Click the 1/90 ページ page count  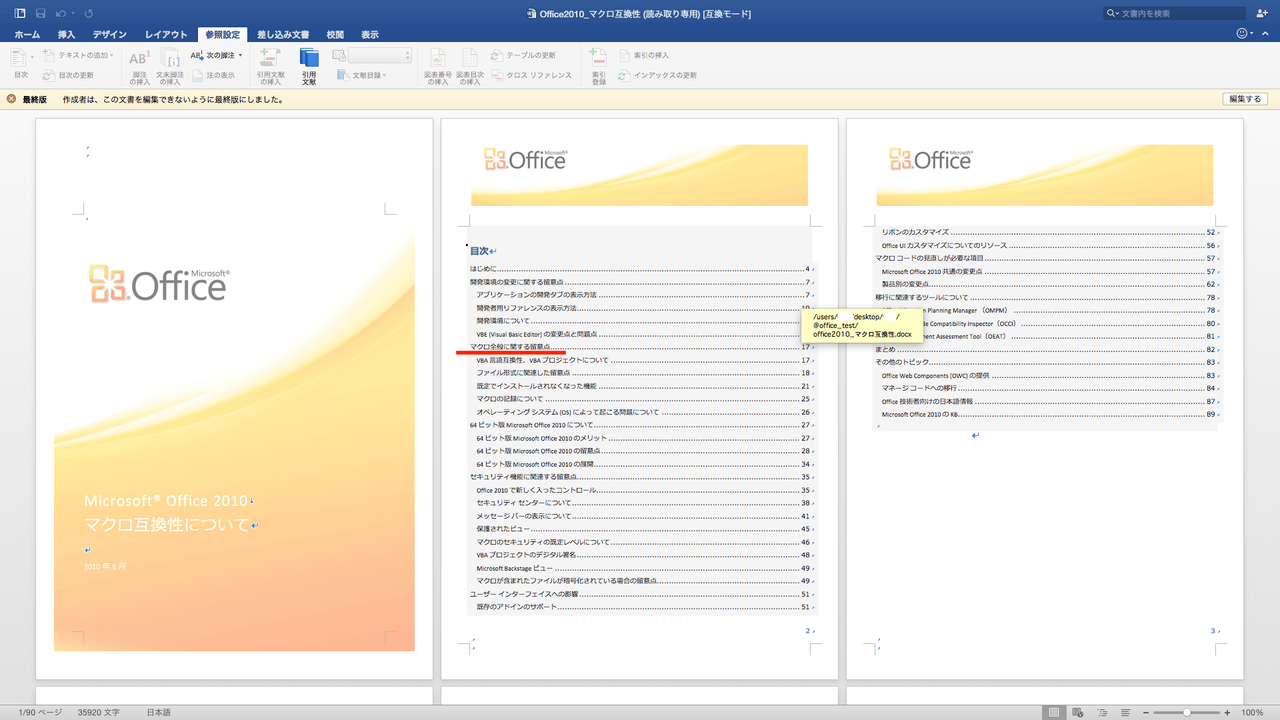pos(40,712)
